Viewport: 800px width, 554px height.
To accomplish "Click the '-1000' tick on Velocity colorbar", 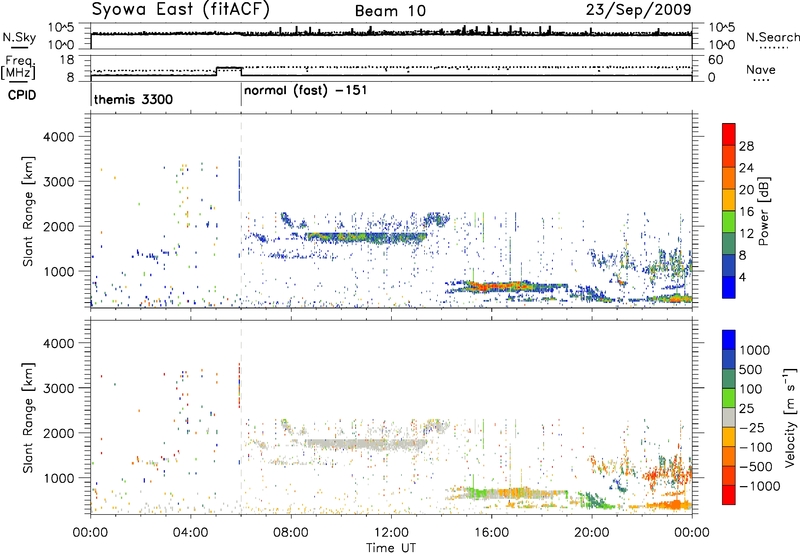I will click(759, 486).
